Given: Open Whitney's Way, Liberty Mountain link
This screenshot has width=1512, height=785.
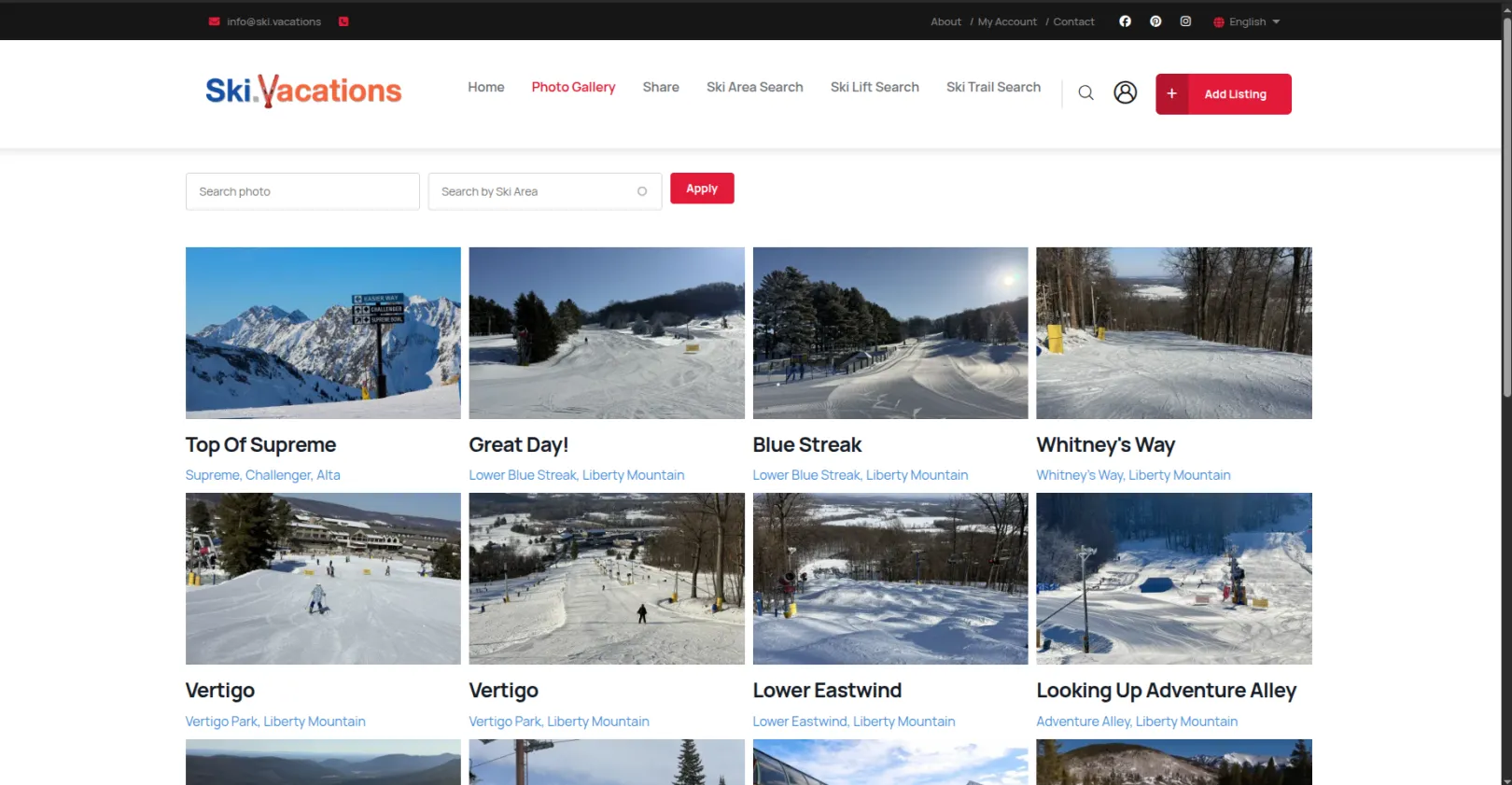Looking at the screenshot, I should point(1134,475).
